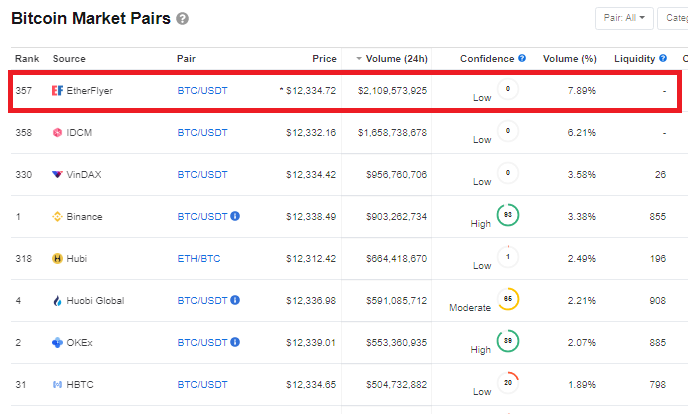Open the Pair: All dropdown
Image resolution: width=688 pixels, height=414 pixels.
coord(624,18)
